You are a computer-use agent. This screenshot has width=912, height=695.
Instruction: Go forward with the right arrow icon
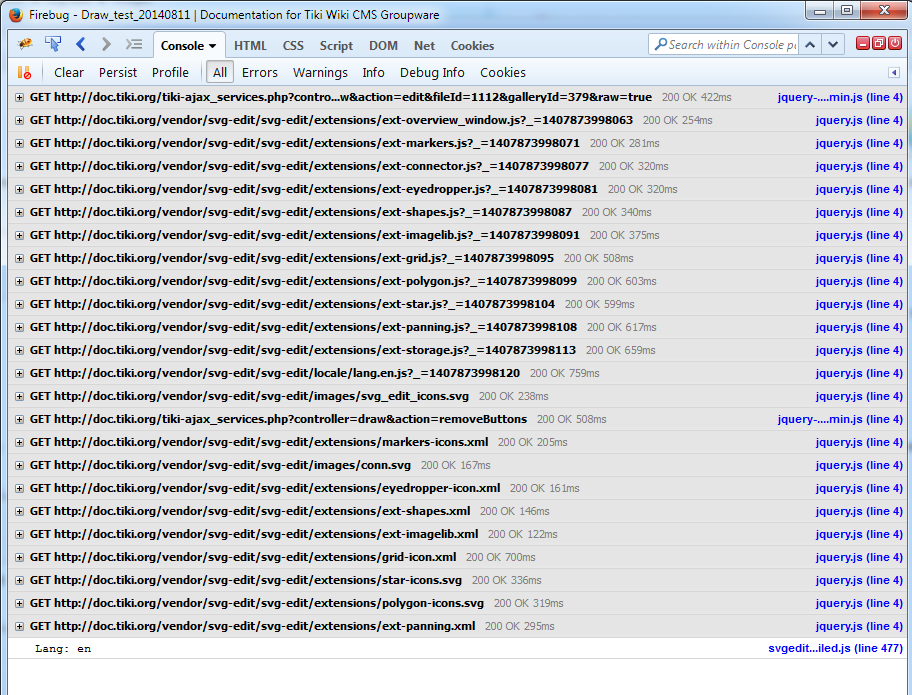(106, 44)
